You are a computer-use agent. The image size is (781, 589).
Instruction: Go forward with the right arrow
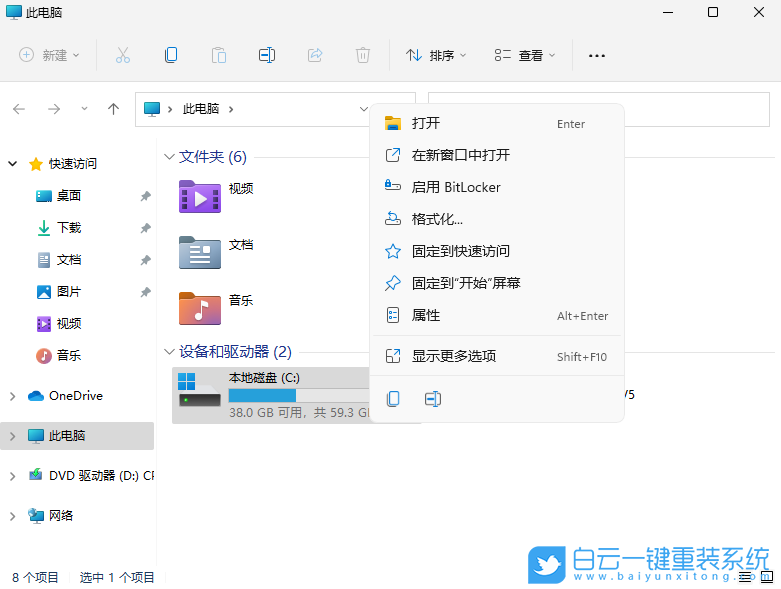(54, 109)
